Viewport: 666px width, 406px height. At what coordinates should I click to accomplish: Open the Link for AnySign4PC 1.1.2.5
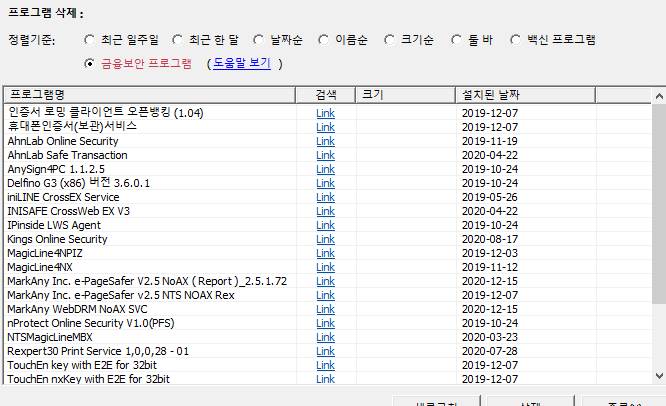[x=325, y=169]
